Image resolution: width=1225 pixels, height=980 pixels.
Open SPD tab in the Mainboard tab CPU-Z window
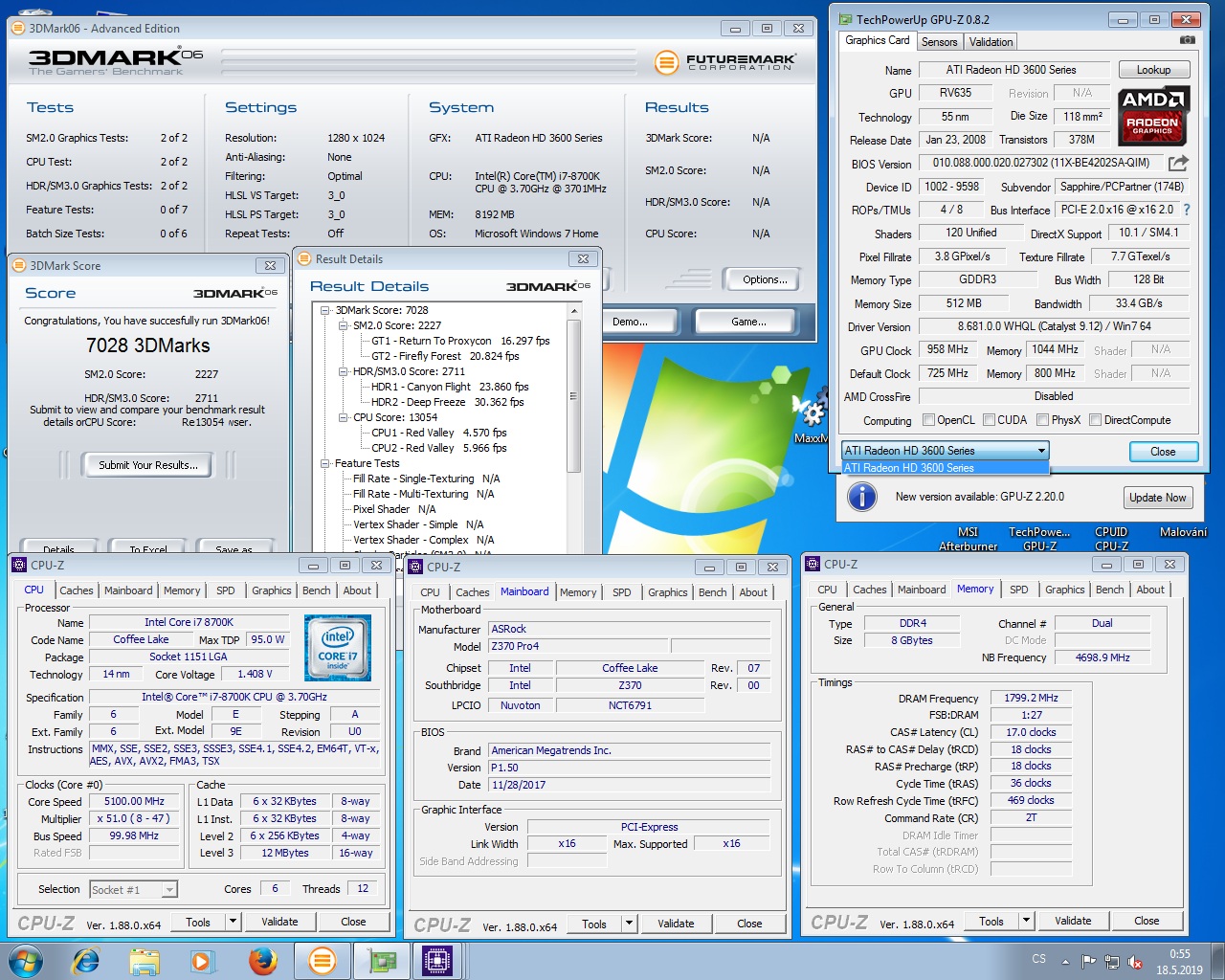[x=622, y=593]
